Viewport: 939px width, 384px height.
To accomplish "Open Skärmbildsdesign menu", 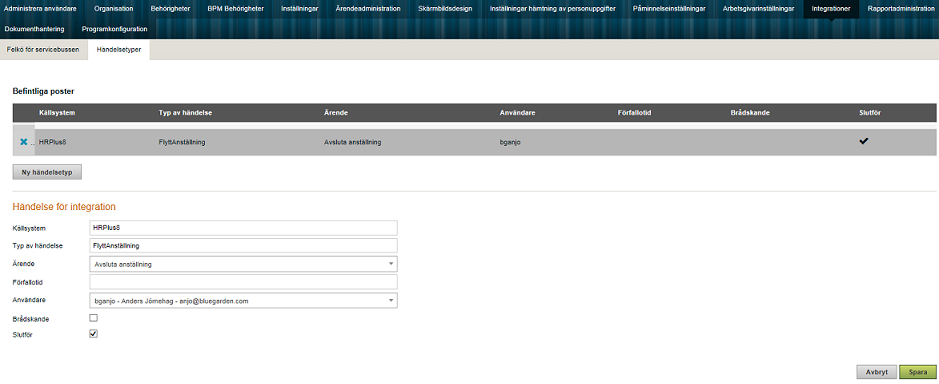I will click(445, 9).
